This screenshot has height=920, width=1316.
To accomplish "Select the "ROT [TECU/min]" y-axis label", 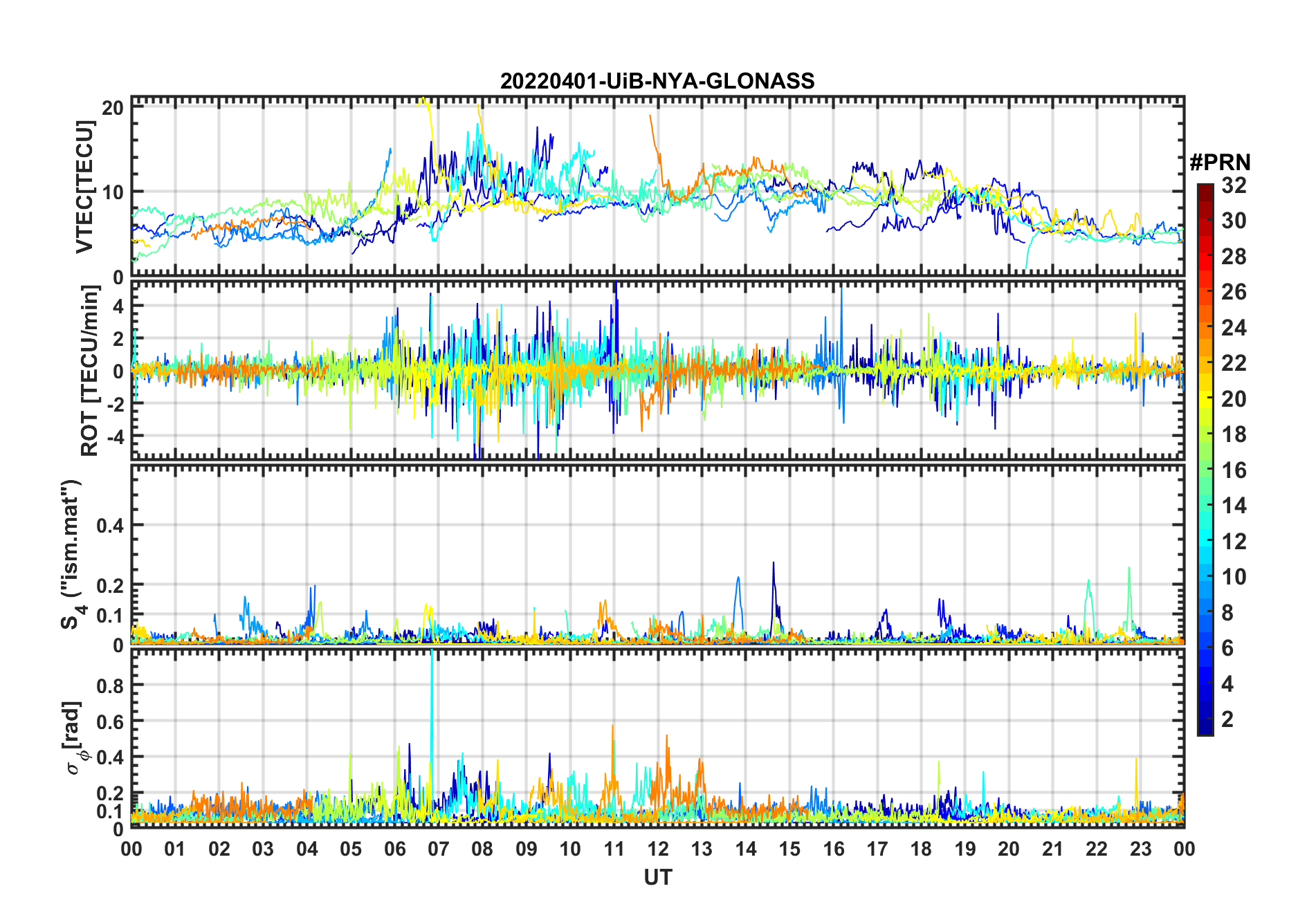I will [89, 370].
